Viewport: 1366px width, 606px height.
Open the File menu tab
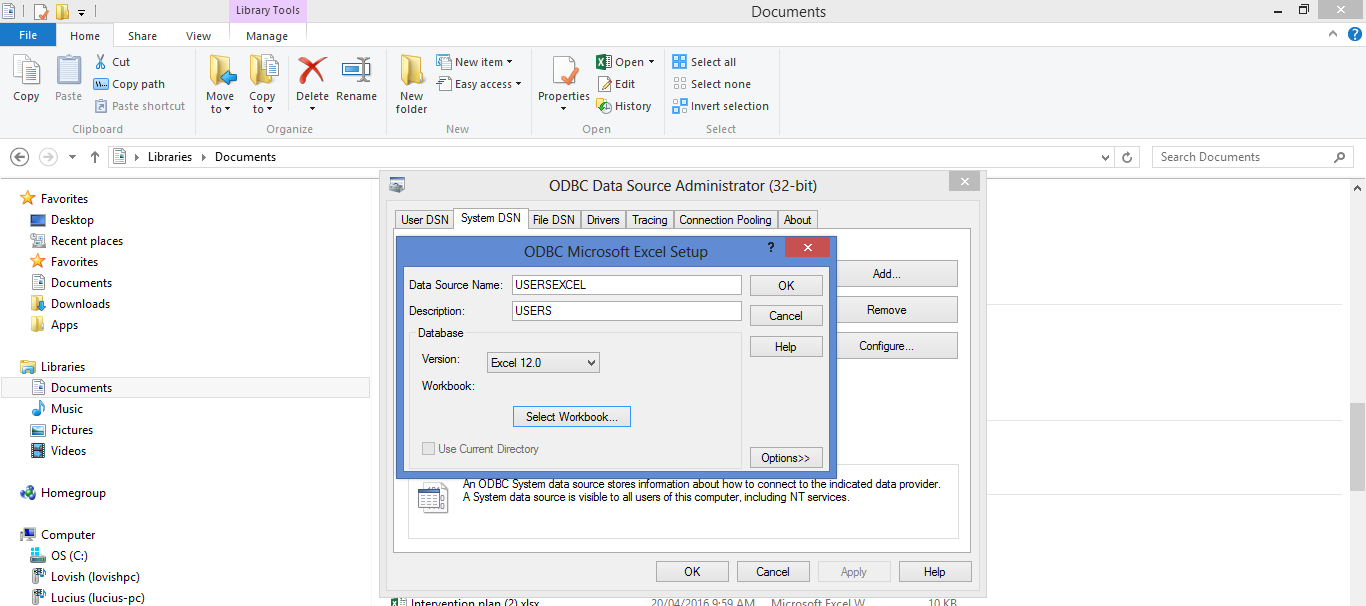(x=28, y=35)
